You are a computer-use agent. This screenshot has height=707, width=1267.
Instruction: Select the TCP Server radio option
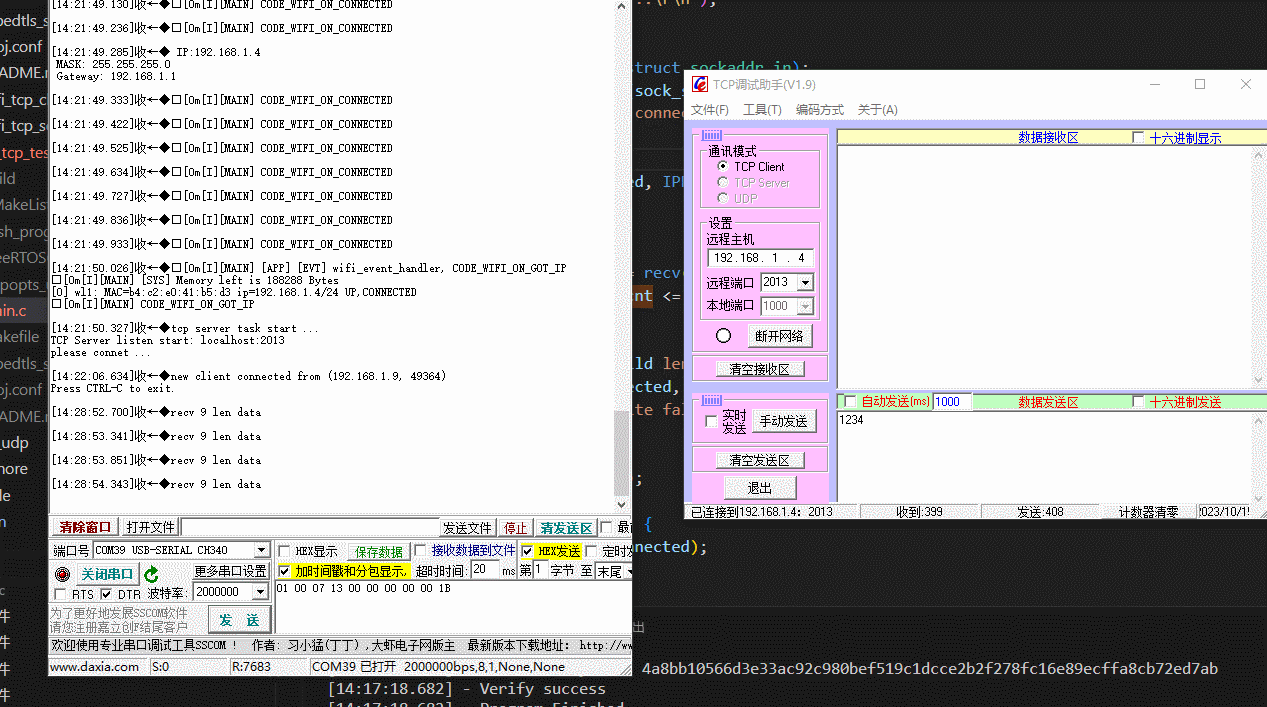coord(723,182)
